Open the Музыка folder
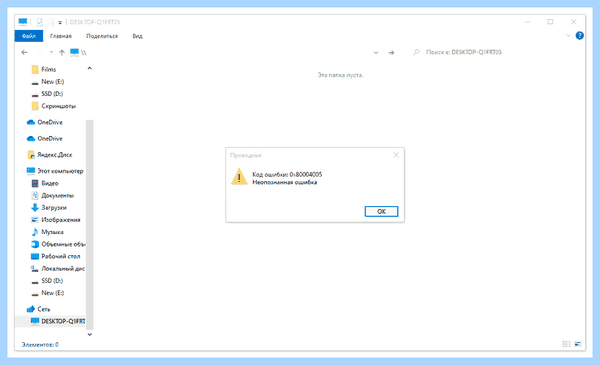This screenshot has height=365, width=600. (52, 232)
